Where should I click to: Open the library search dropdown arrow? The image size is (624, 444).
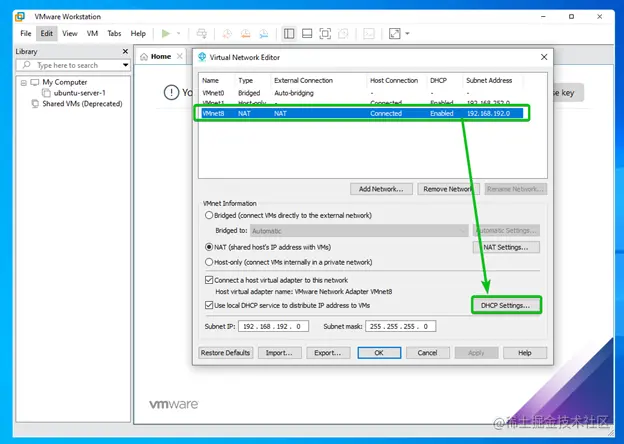coord(126,65)
